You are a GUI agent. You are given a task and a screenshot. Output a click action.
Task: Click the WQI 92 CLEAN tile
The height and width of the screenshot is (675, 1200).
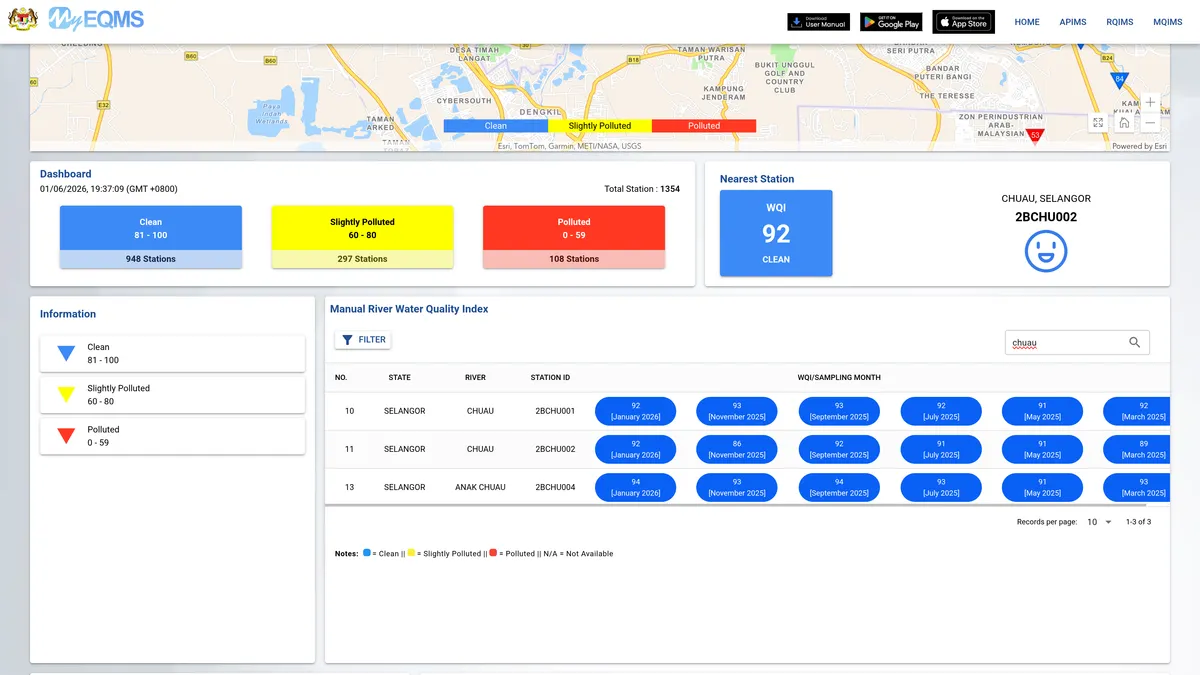[x=776, y=233]
